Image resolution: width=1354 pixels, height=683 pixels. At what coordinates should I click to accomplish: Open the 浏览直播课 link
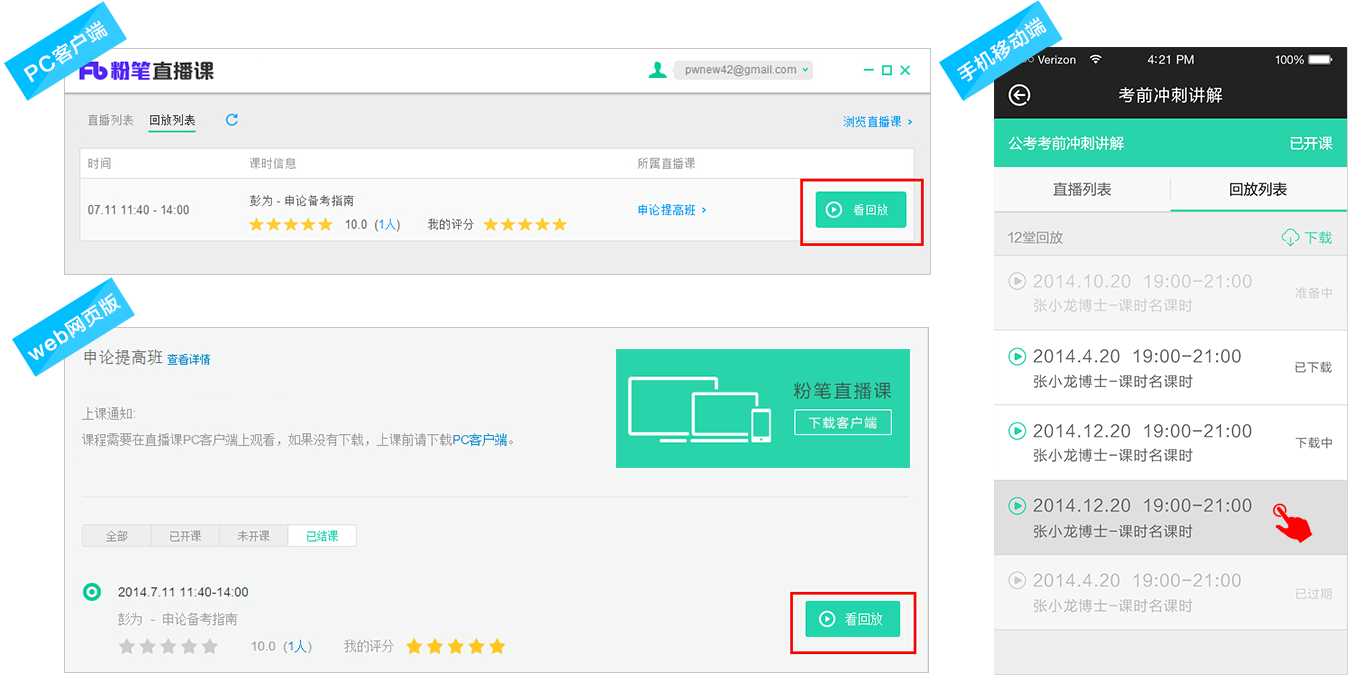pos(877,122)
